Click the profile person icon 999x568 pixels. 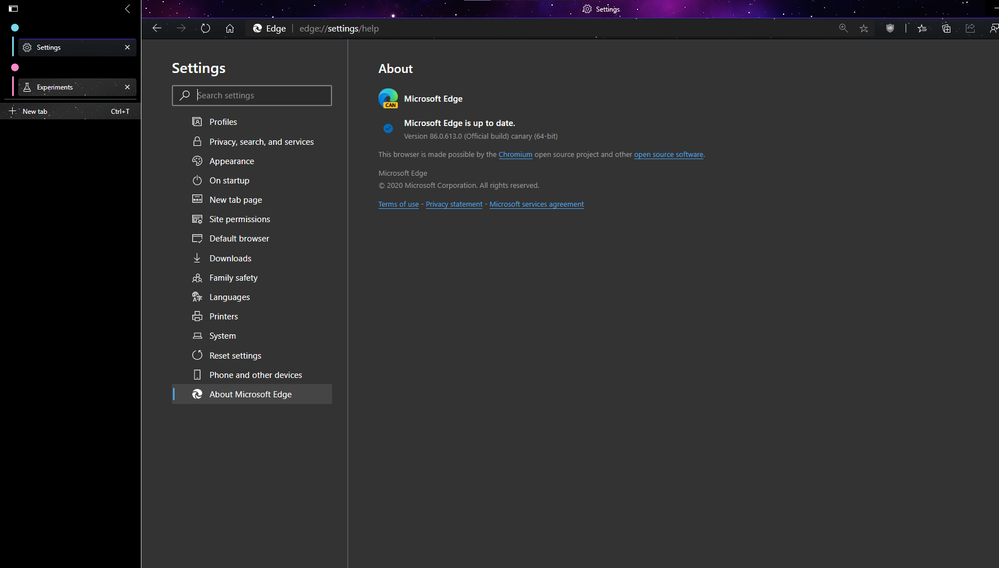[x=993, y=28]
